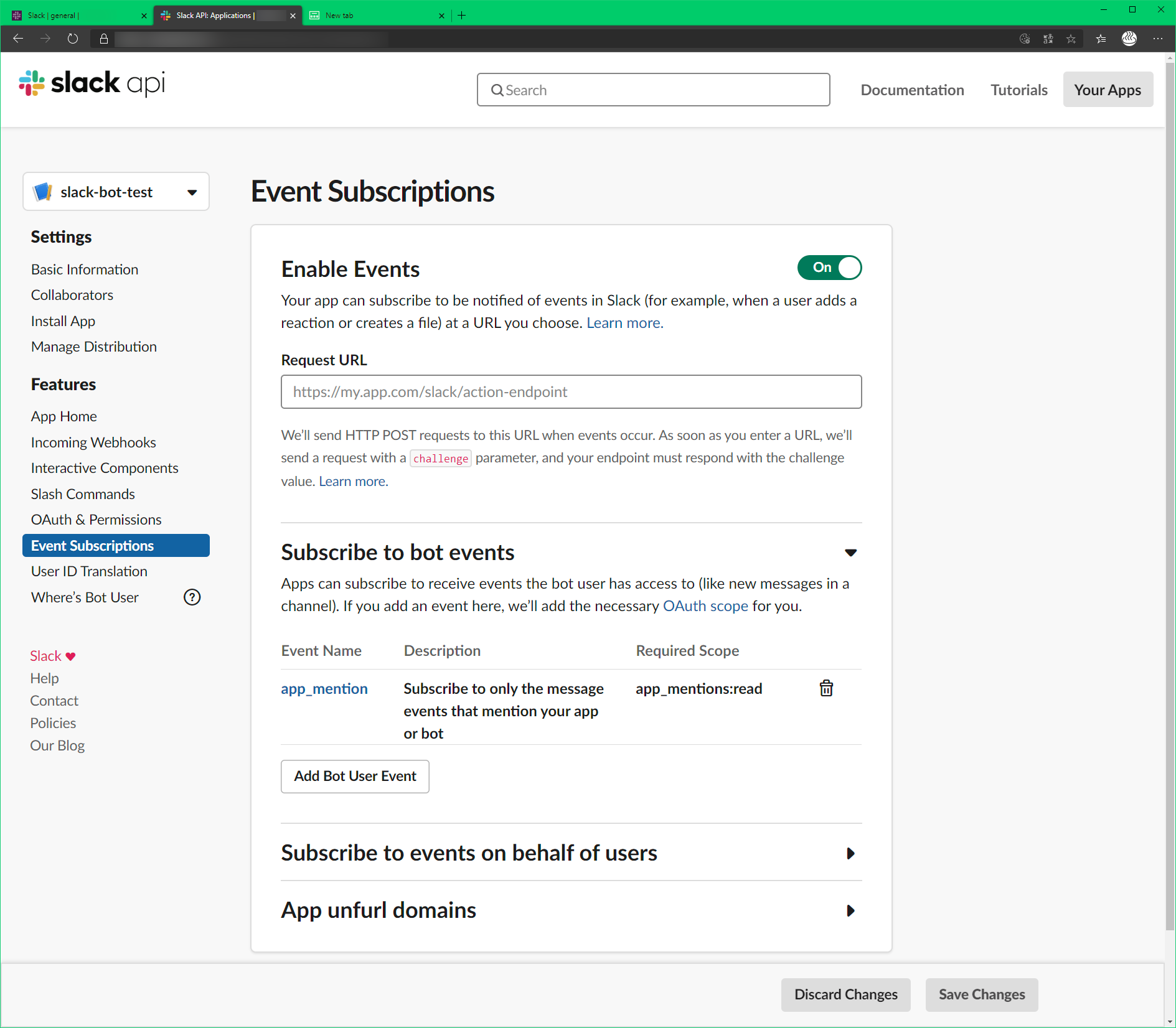This screenshot has height=1028, width=1176.
Task: Open the translate page icon
Action: pyautogui.click(x=1048, y=39)
